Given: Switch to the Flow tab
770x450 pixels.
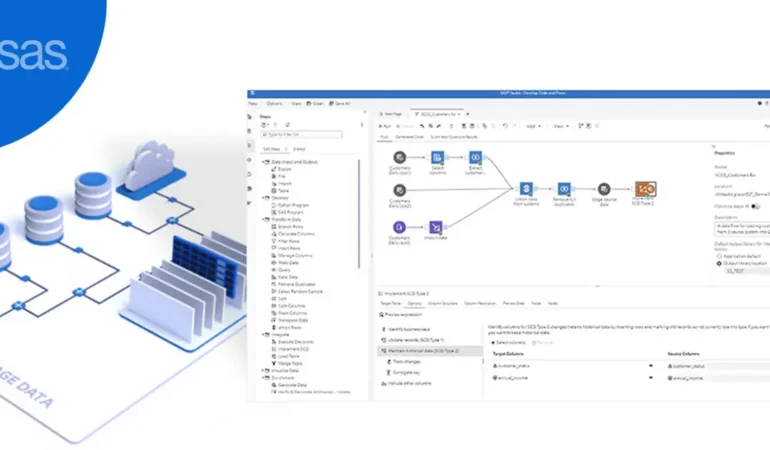Looking at the screenshot, I should point(385,137).
